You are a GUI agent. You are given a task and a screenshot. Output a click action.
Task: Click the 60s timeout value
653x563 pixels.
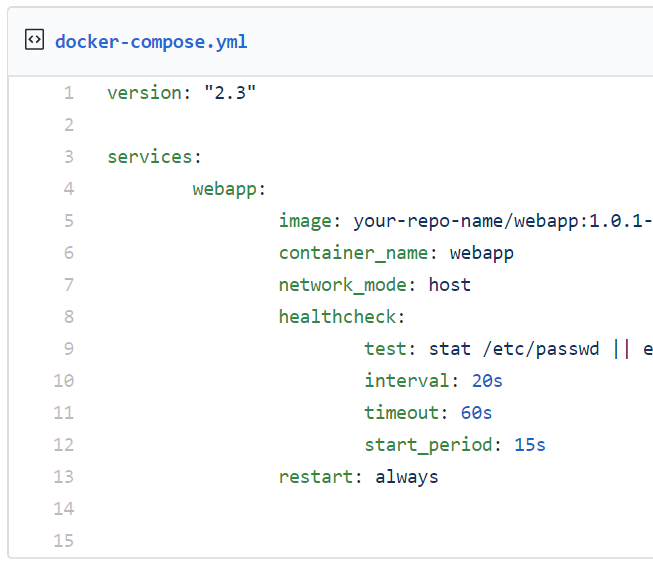[476, 413]
